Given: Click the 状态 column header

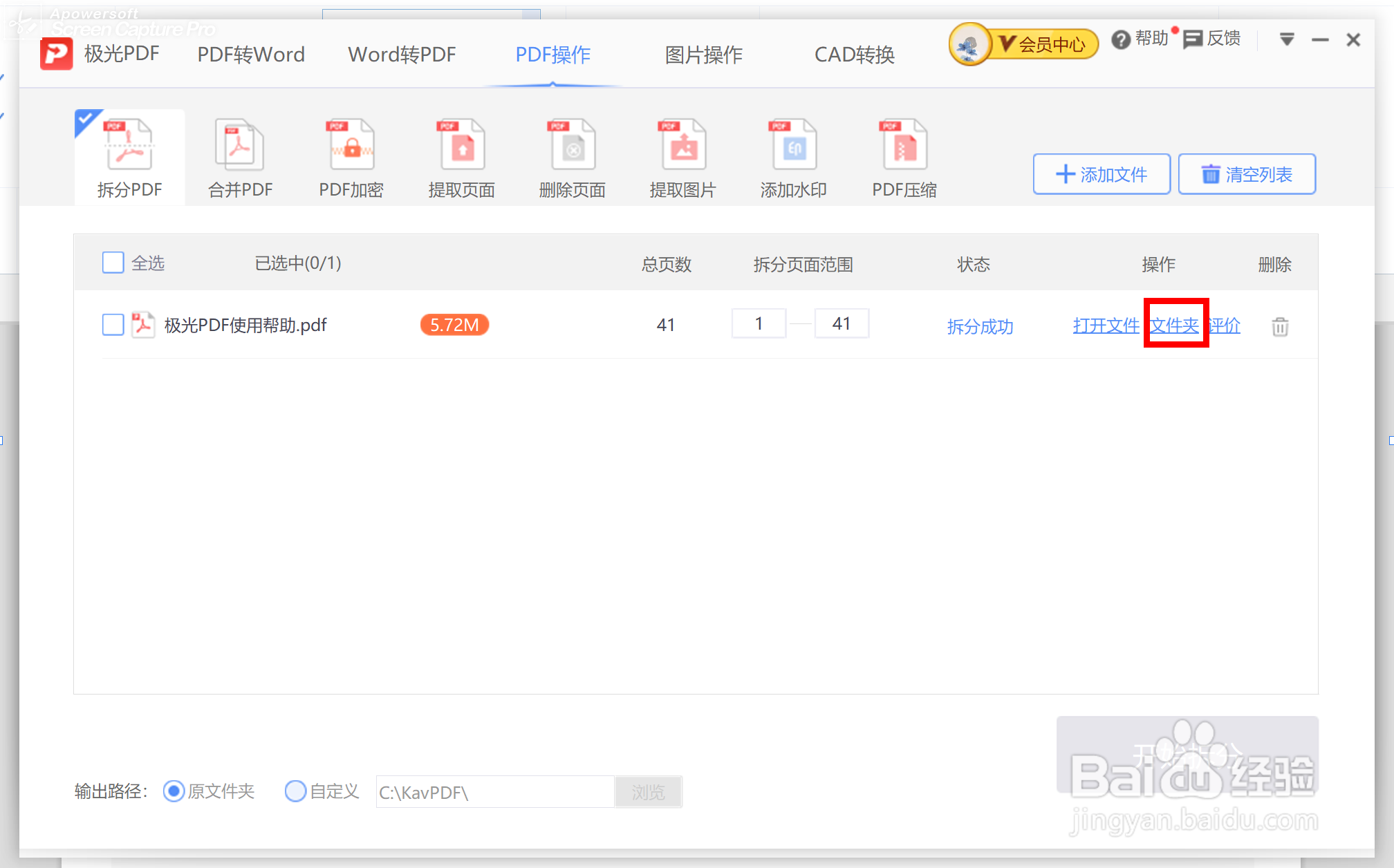Looking at the screenshot, I should (974, 264).
